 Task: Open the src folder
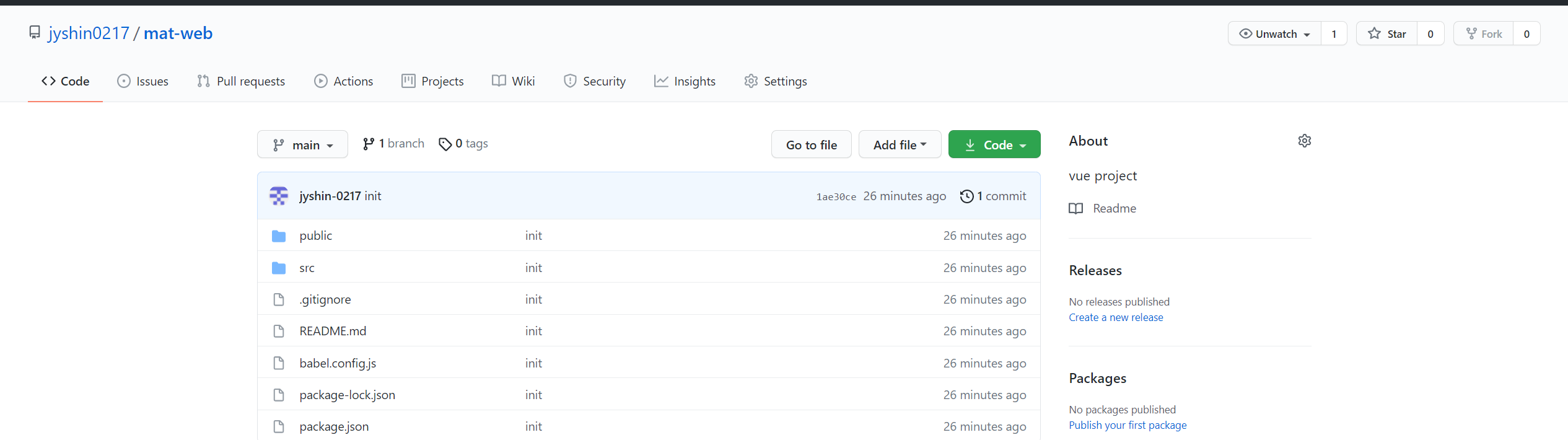coord(307,268)
